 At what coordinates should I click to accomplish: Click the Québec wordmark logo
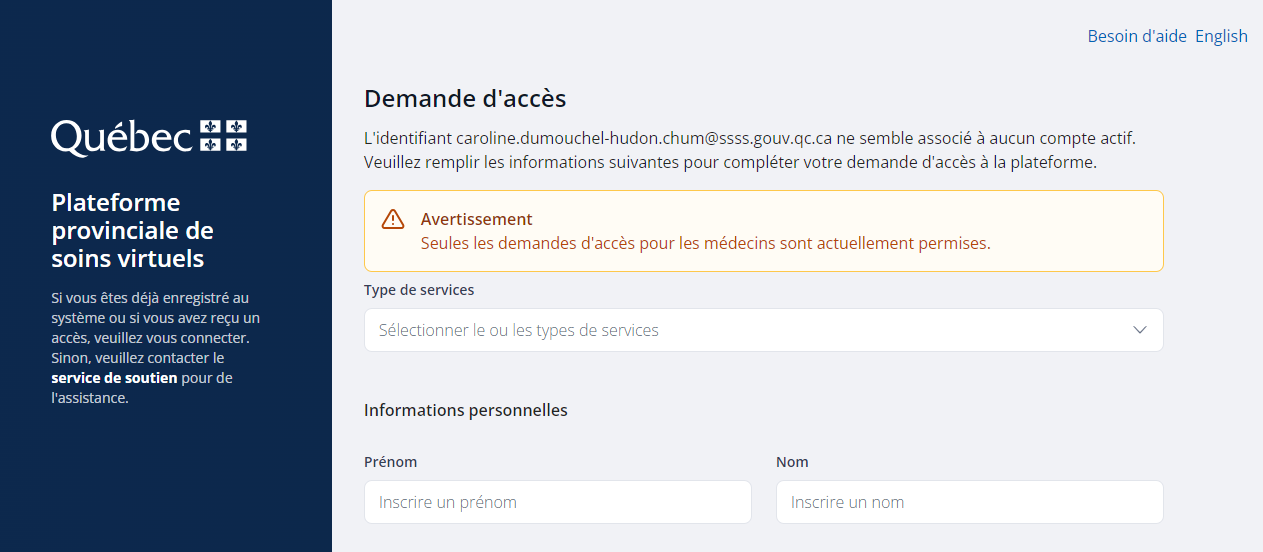coord(122,138)
